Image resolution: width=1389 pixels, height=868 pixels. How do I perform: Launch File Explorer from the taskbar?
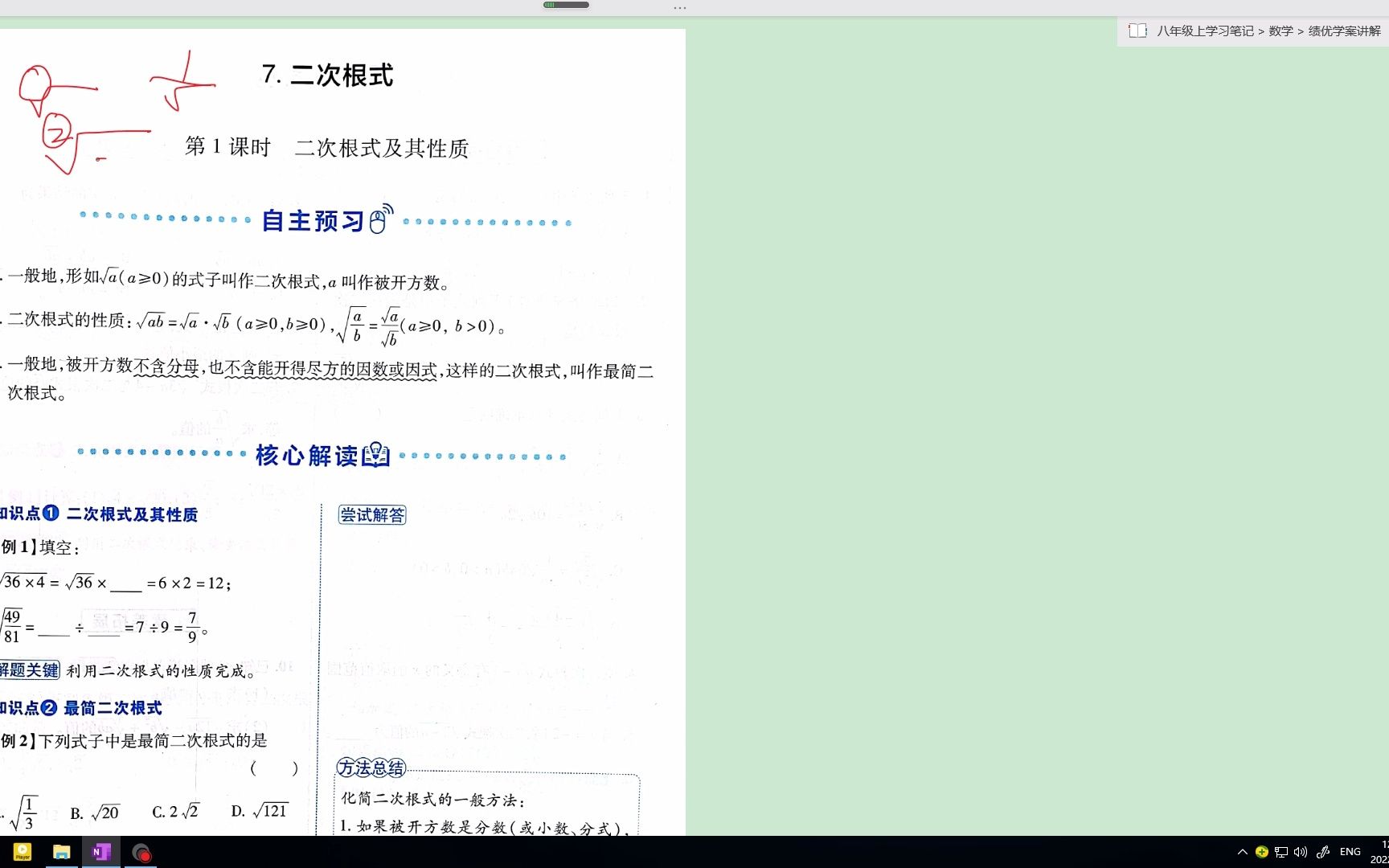[62, 852]
